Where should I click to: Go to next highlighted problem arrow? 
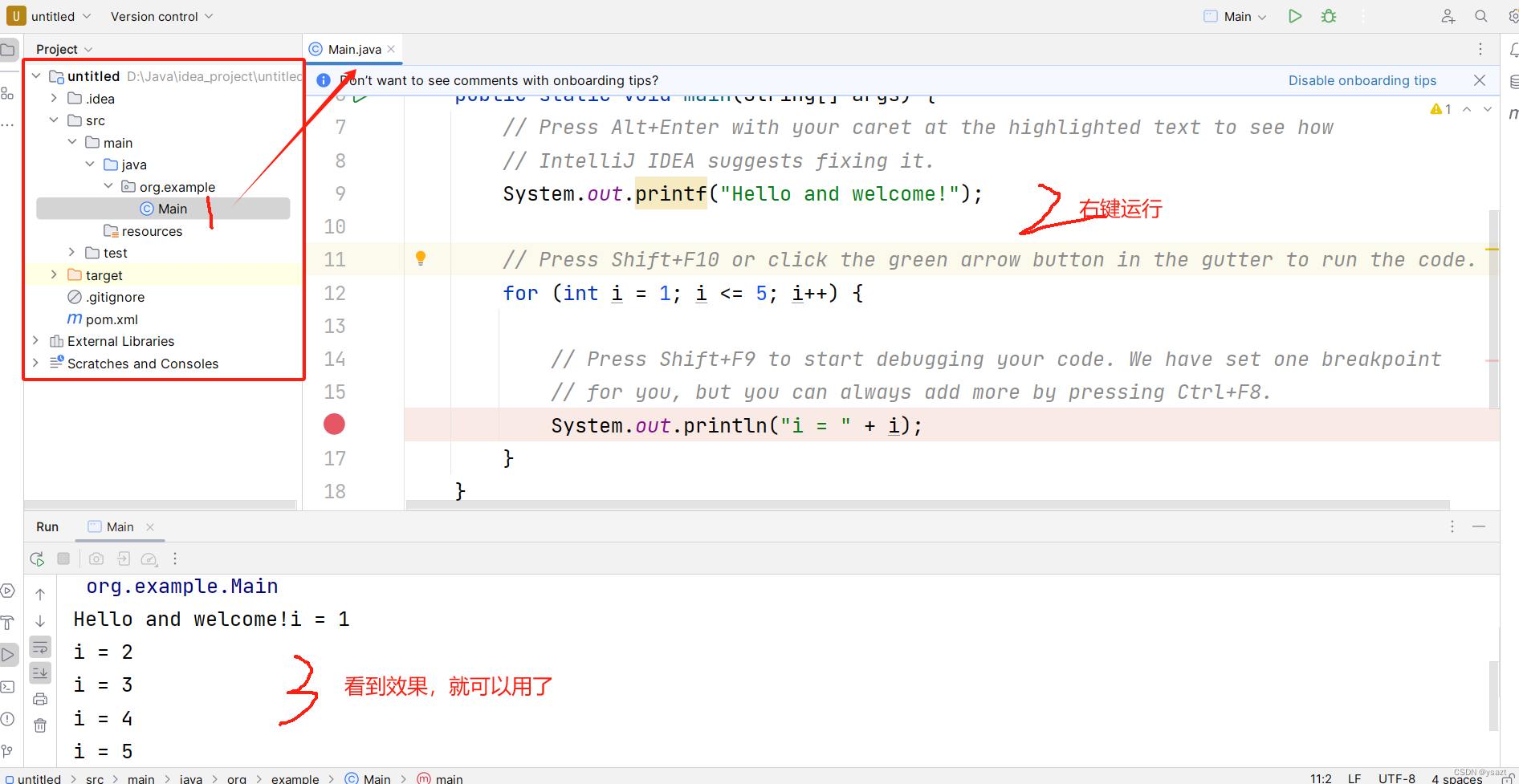coord(1488,109)
